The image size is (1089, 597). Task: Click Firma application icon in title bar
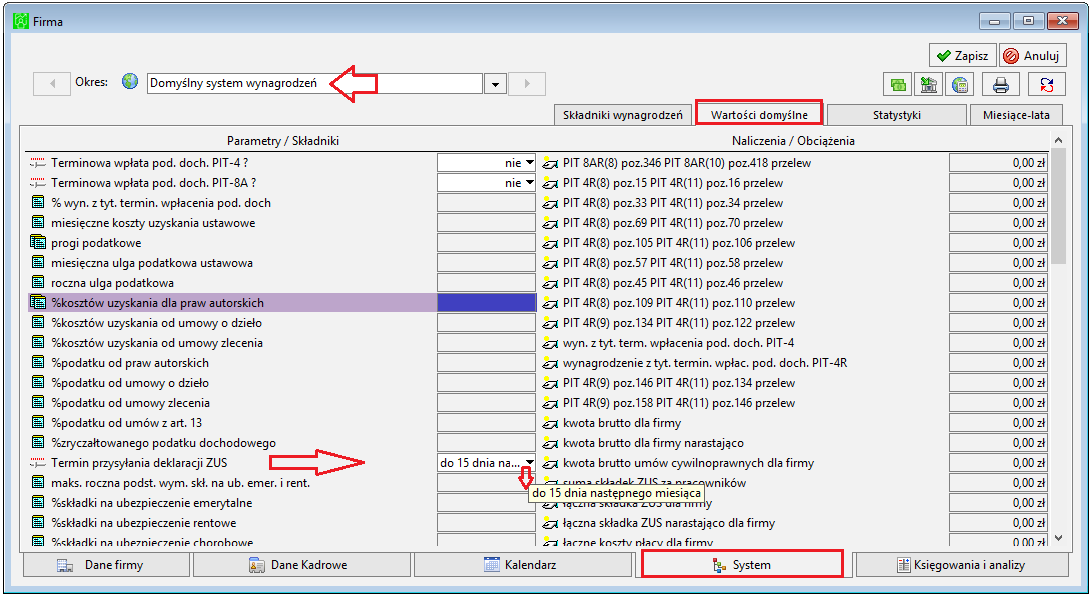pyautogui.click(x=21, y=21)
